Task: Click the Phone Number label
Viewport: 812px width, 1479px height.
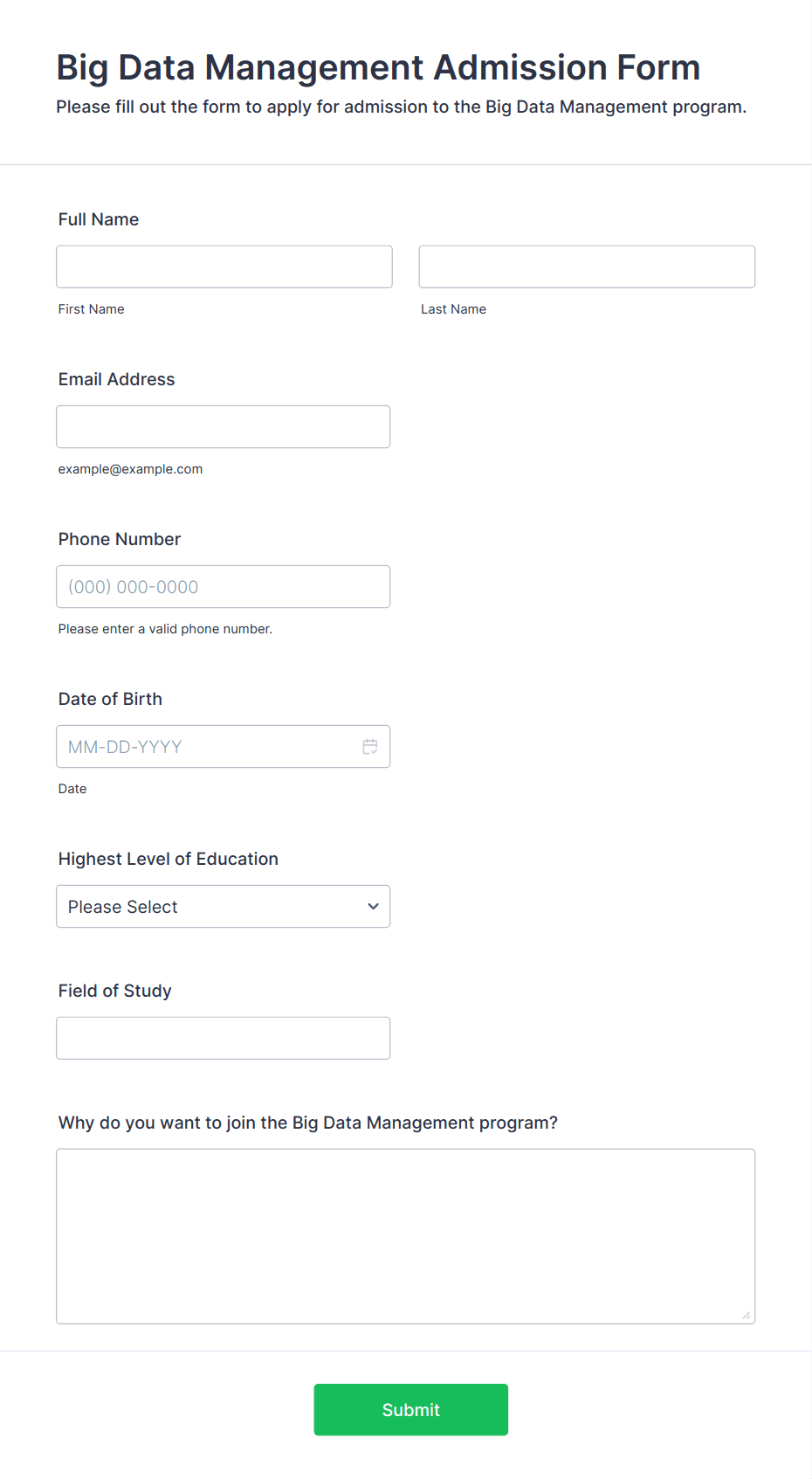Action: (x=120, y=539)
